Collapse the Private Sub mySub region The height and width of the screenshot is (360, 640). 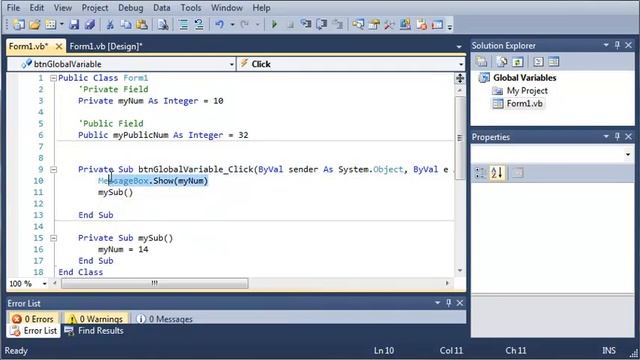[53, 238]
